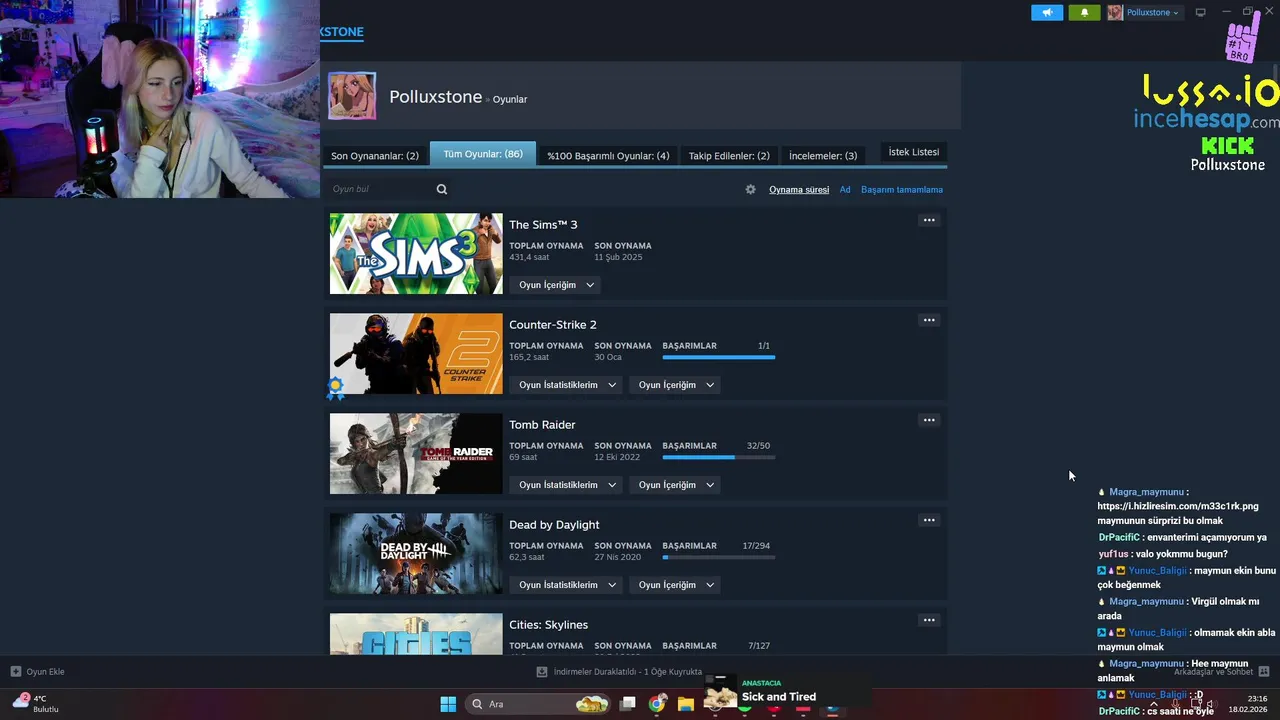Image resolution: width=1280 pixels, height=720 pixels.
Task: Switch to Takip Edilenler (2) tab
Action: tap(729, 156)
